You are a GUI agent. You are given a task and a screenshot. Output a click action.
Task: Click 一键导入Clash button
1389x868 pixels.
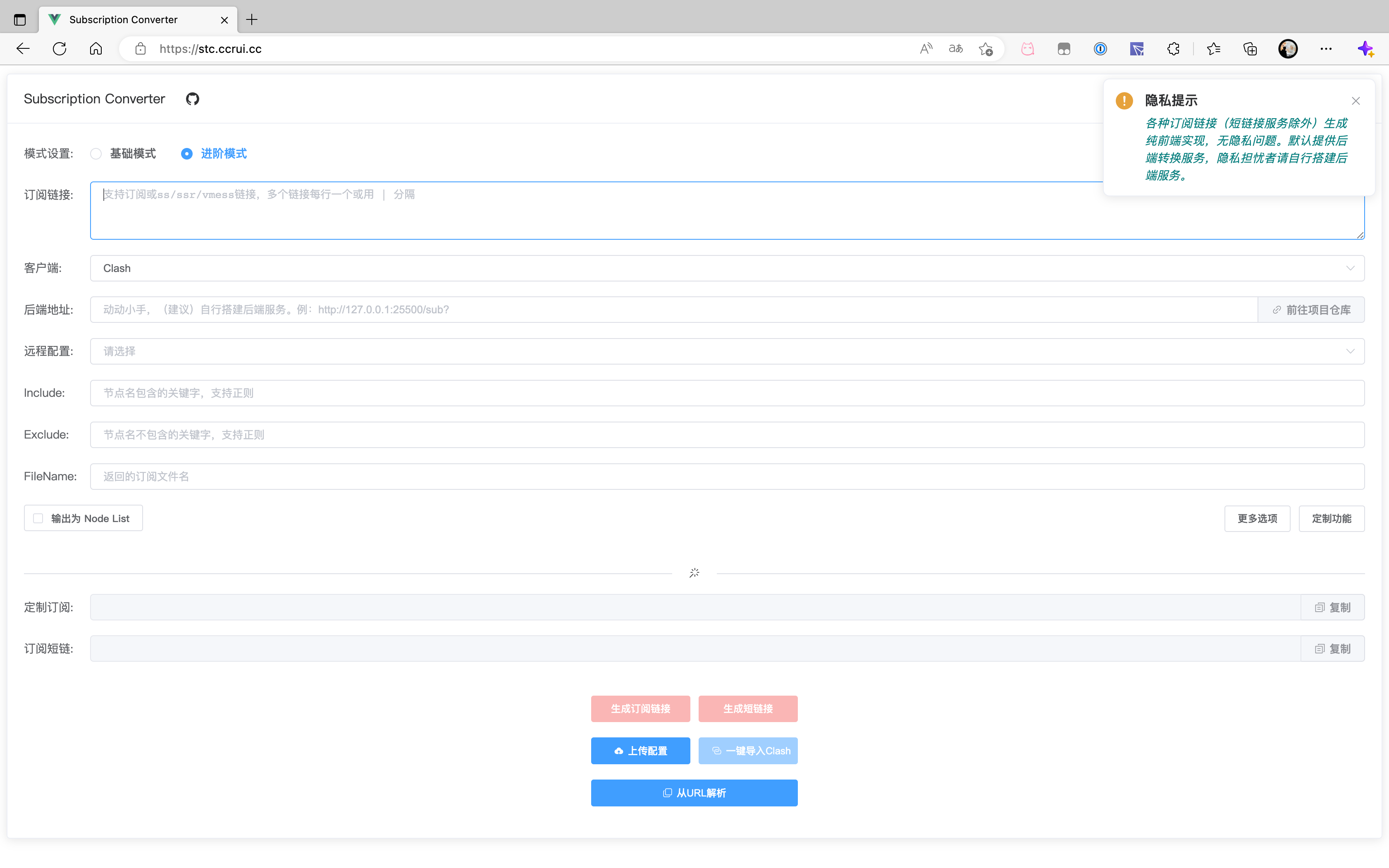(748, 751)
